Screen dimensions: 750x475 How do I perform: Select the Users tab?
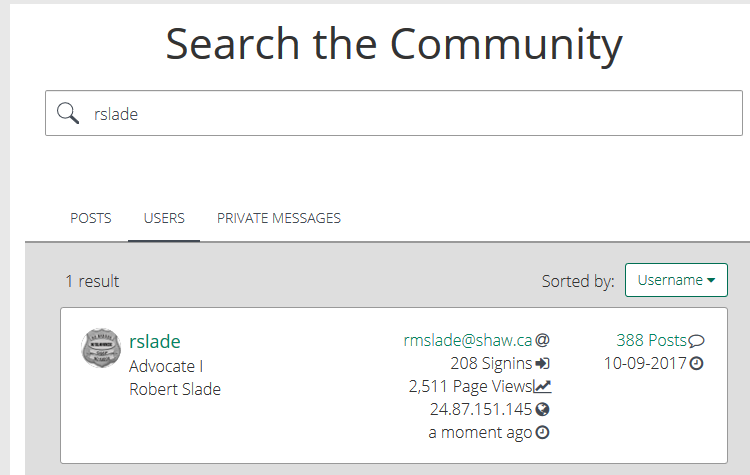pyautogui.click(x=164, y=218)
